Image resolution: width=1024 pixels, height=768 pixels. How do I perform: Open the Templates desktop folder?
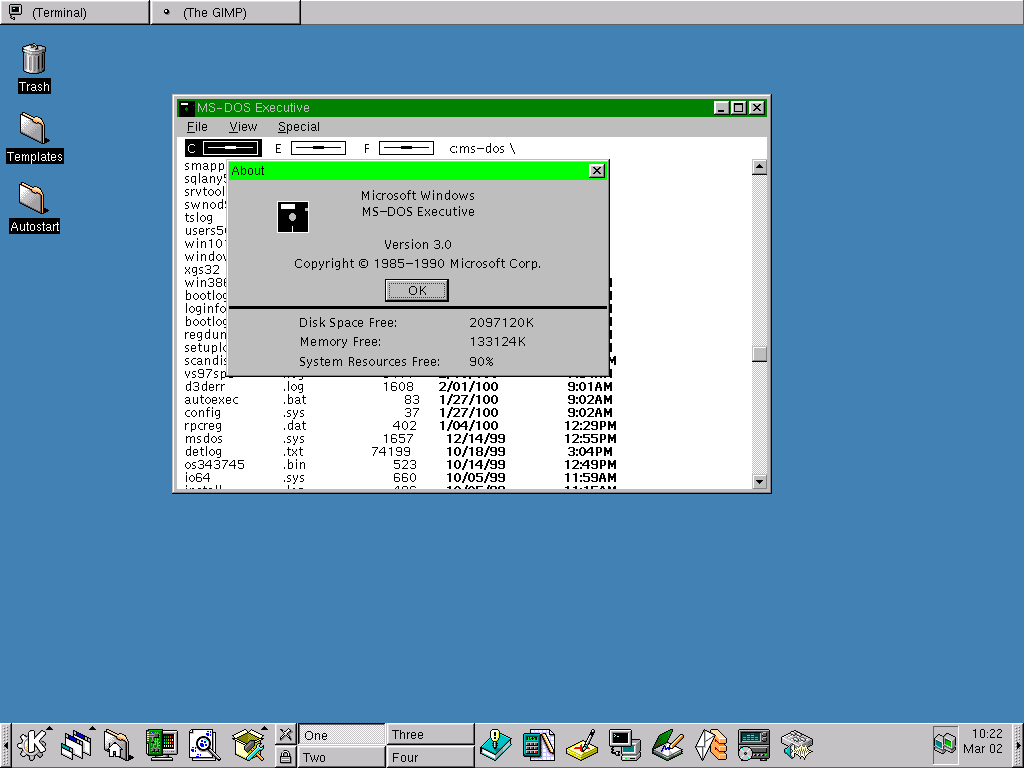(35, 138)
